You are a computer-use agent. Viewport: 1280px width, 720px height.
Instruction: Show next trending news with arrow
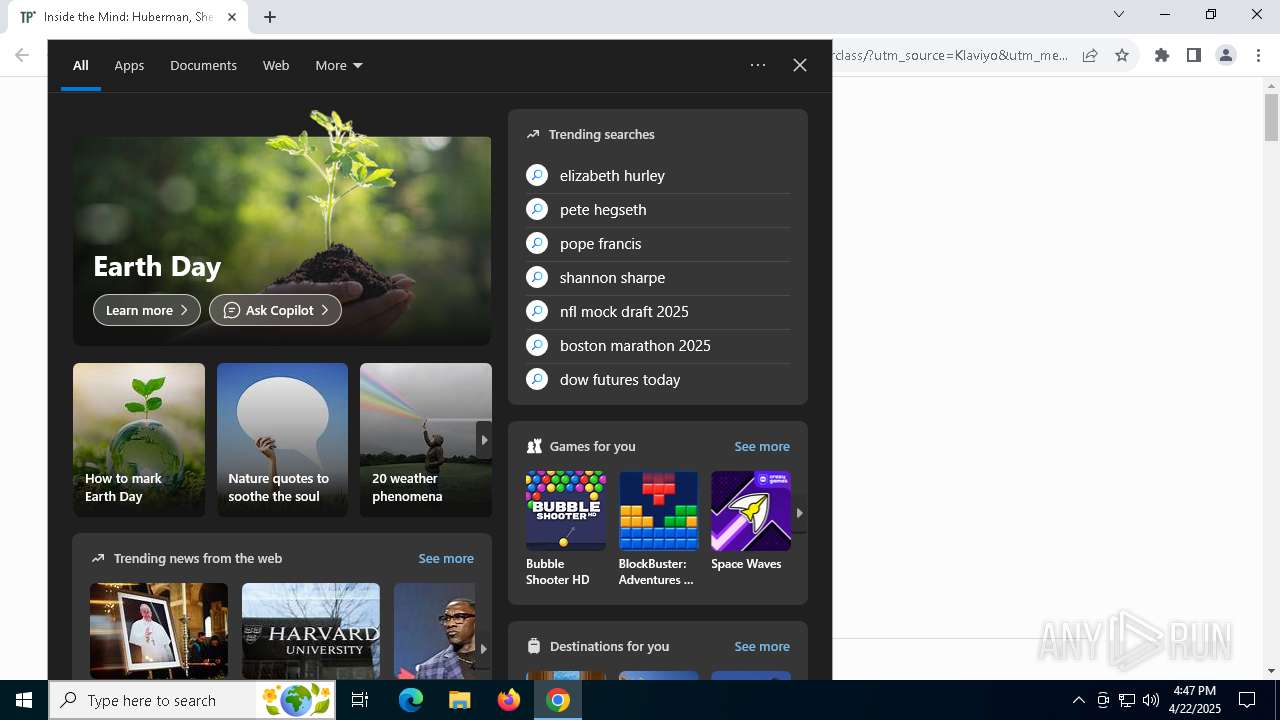(x=484, y=648)
